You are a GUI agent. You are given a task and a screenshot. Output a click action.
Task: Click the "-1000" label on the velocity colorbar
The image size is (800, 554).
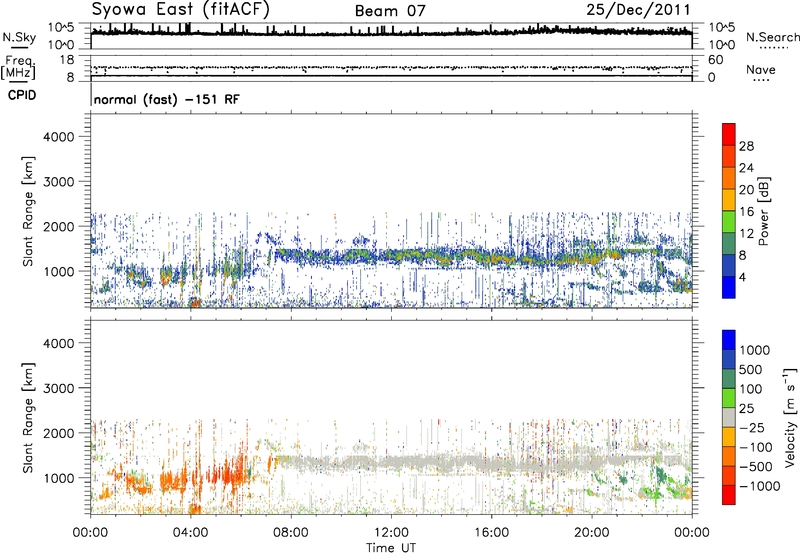[x=760, y=486]
